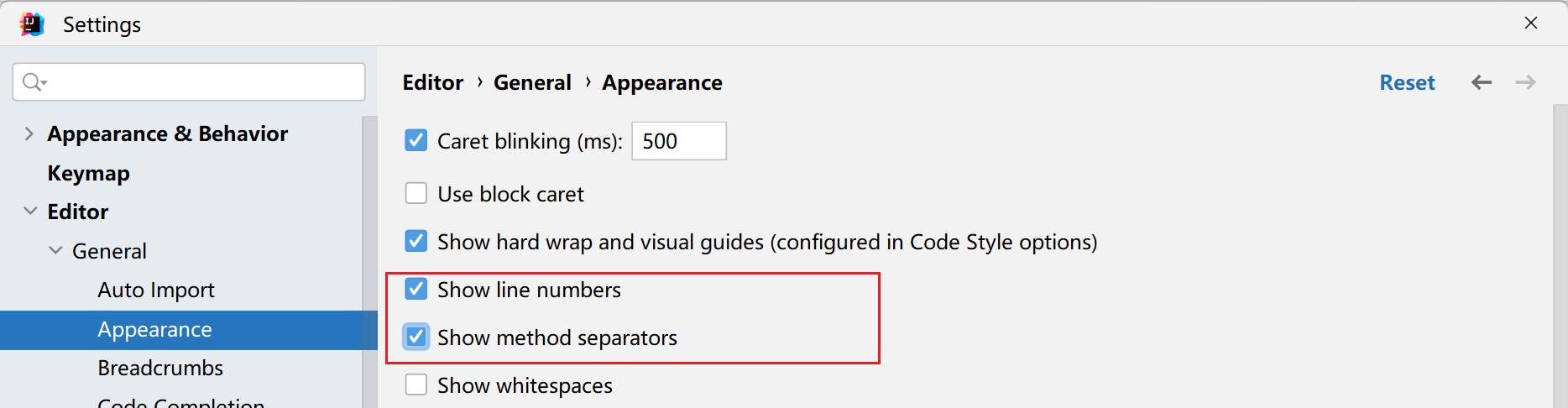The image size is (1568, 408).
Task: Click the Editor breadcrumb in the header
Action: (x=432, y=82)
